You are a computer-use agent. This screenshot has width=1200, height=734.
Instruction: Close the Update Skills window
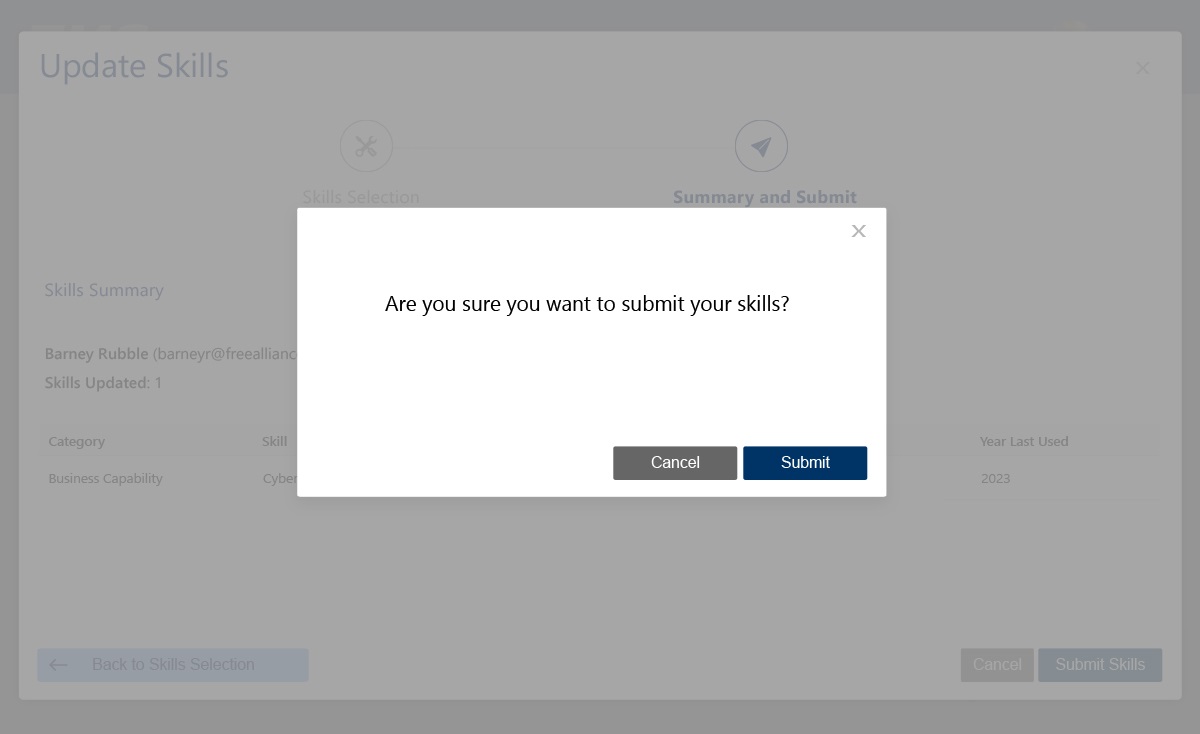(1142, 69)
